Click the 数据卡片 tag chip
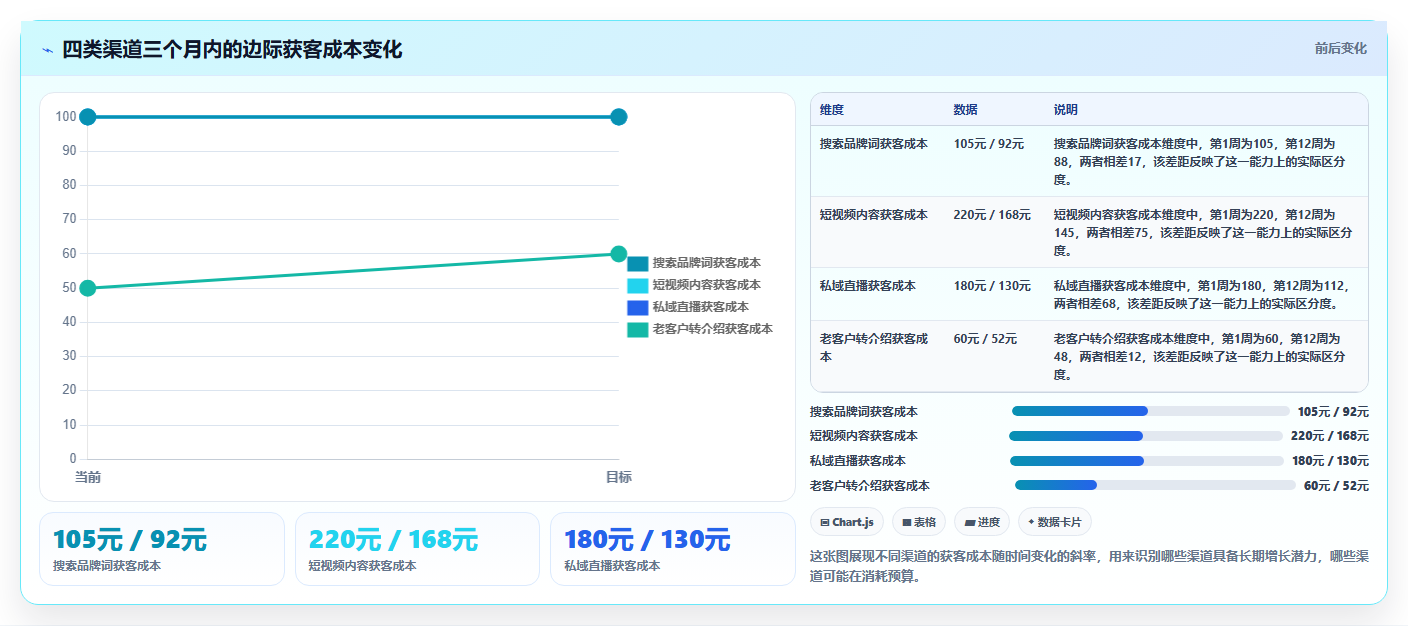The image size is (1408, 626). pos(1055,522)
